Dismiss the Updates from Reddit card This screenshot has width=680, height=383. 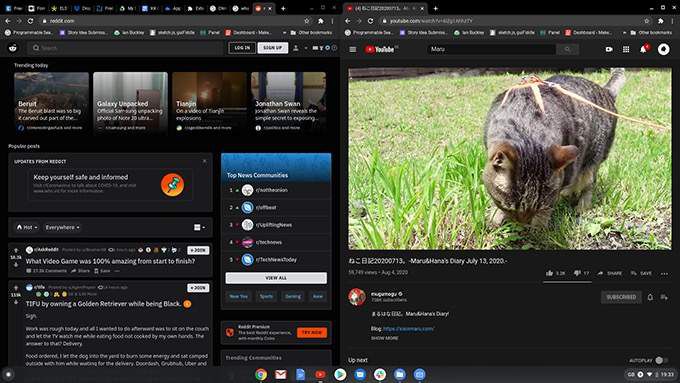click(205, 161)
